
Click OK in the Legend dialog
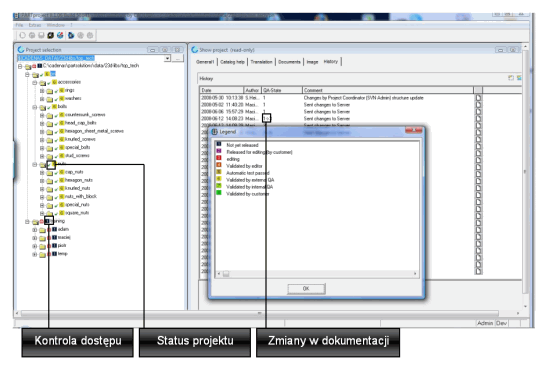pos(306,289)
